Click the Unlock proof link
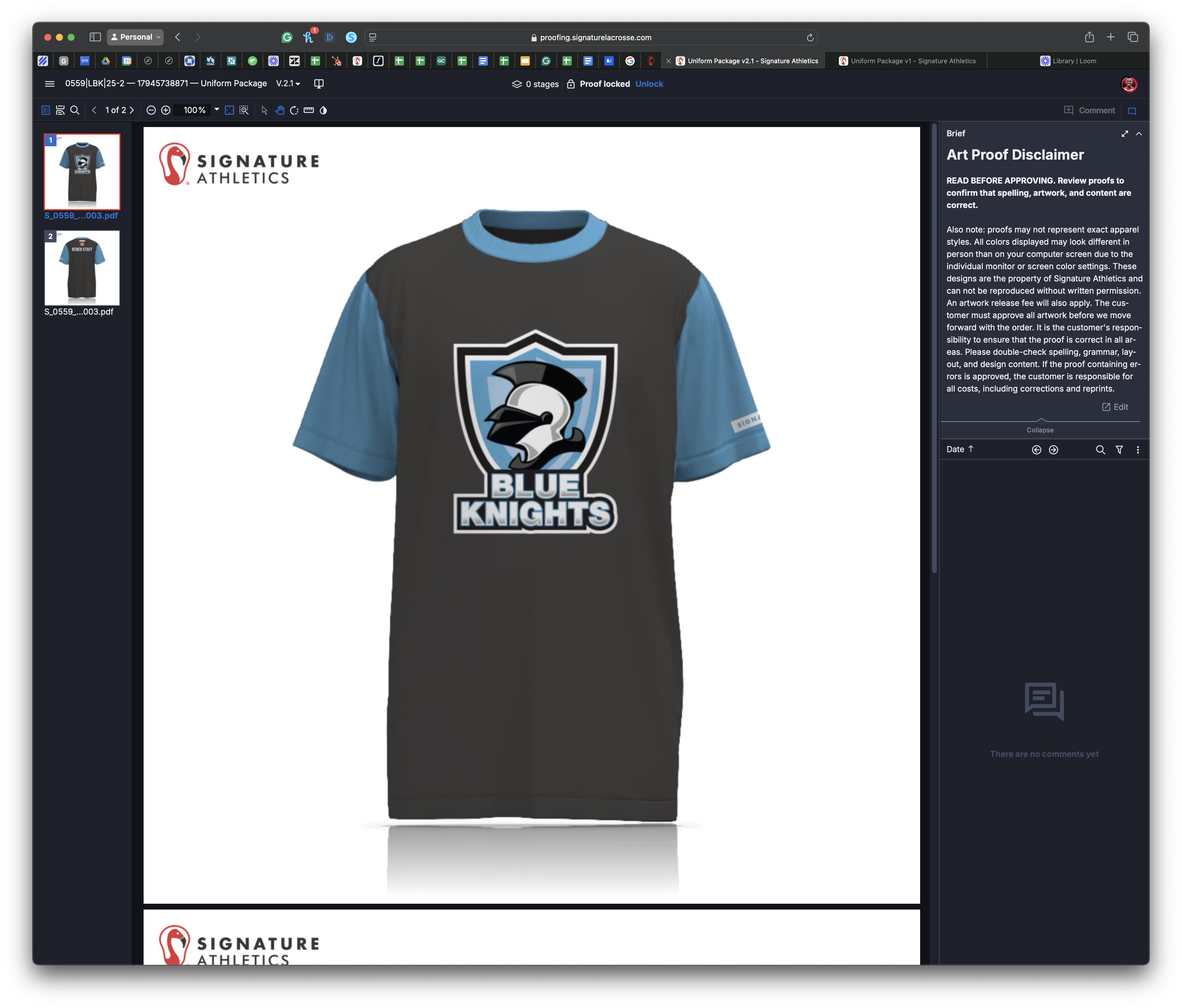Viewport: 1182px width, 1008px height. [x=649, y=84]
